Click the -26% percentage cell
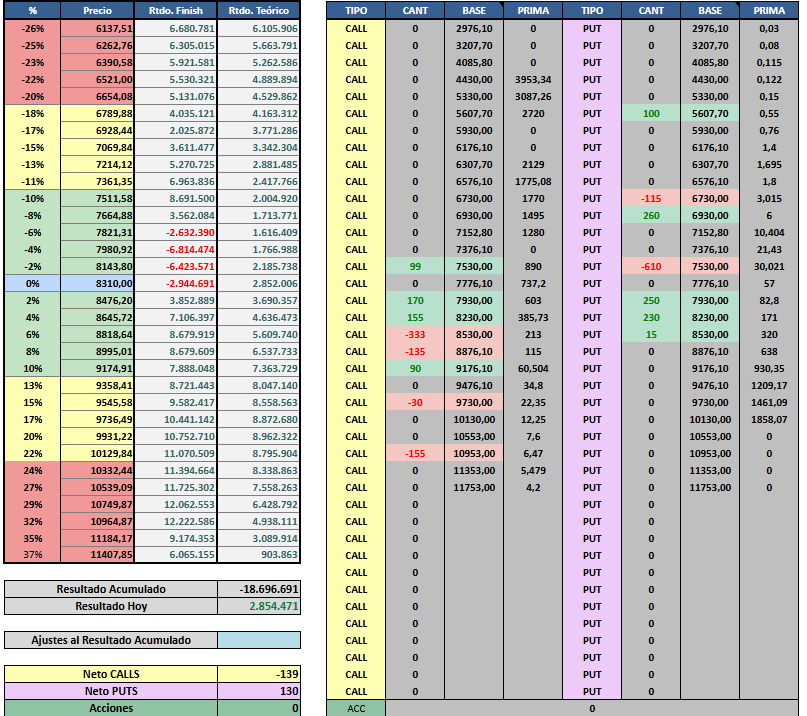 pos(32,29)
